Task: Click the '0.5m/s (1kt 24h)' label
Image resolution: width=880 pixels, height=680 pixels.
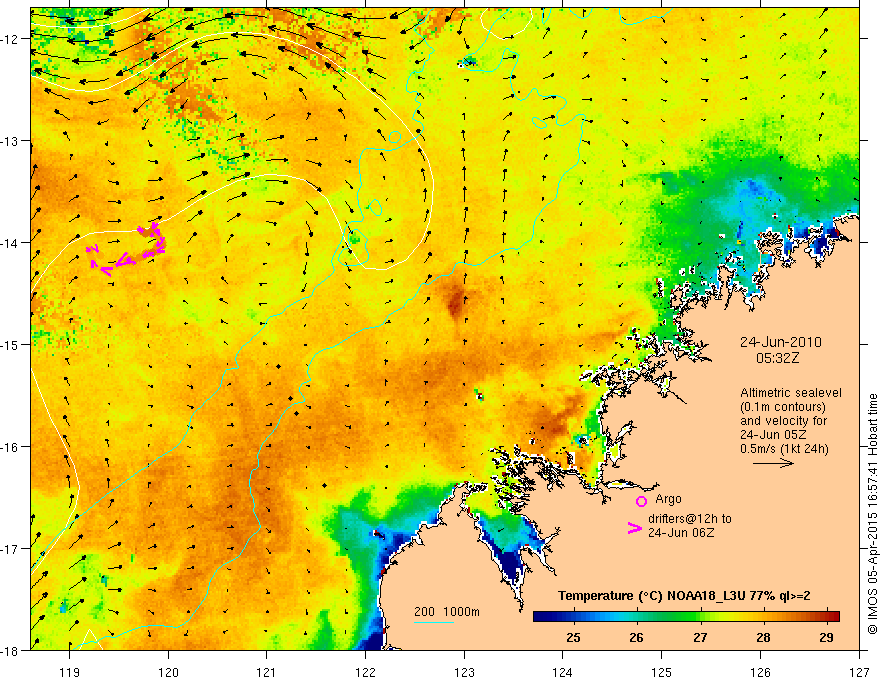Action: pyautogui.click(x=784, y=449)
